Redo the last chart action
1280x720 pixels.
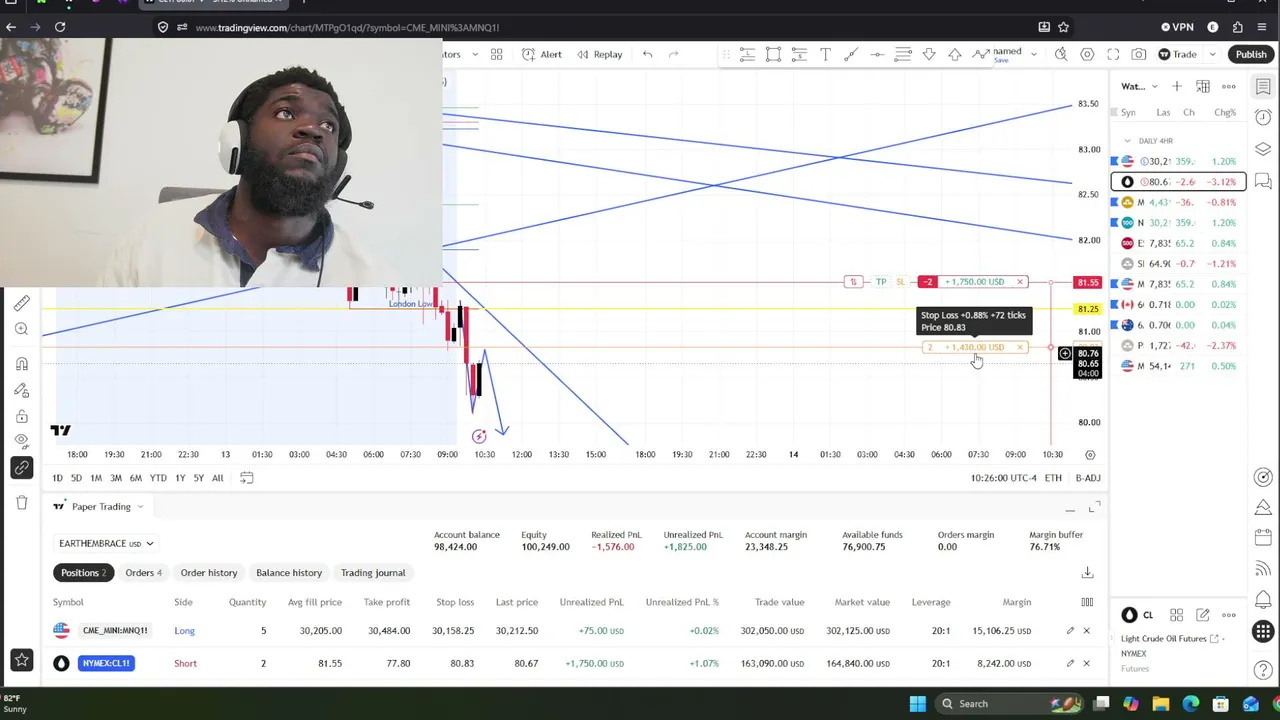coord(673,54)
